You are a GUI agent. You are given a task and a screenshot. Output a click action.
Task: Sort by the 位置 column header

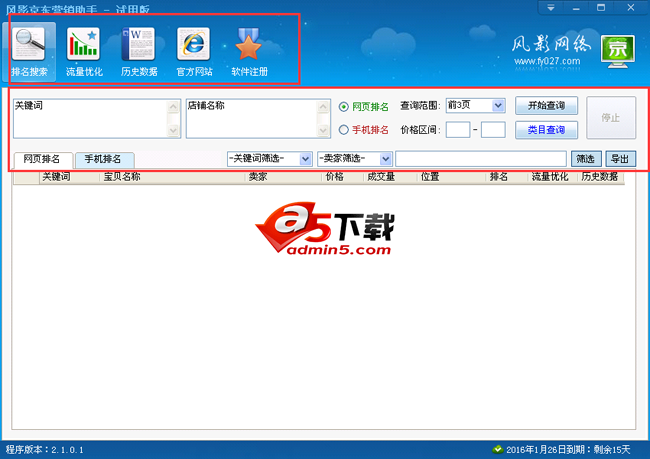[x=451, y=177]
